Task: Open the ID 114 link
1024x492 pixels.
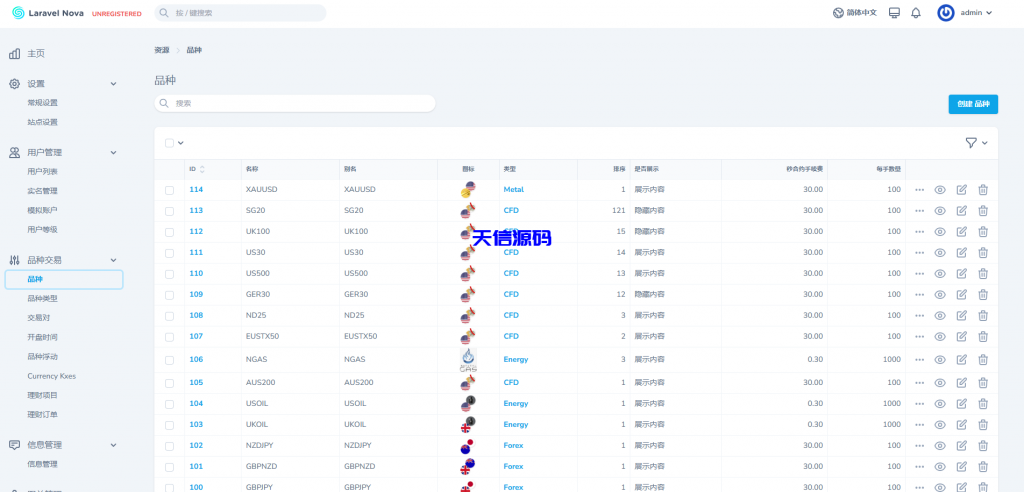Action: (196, 189)
